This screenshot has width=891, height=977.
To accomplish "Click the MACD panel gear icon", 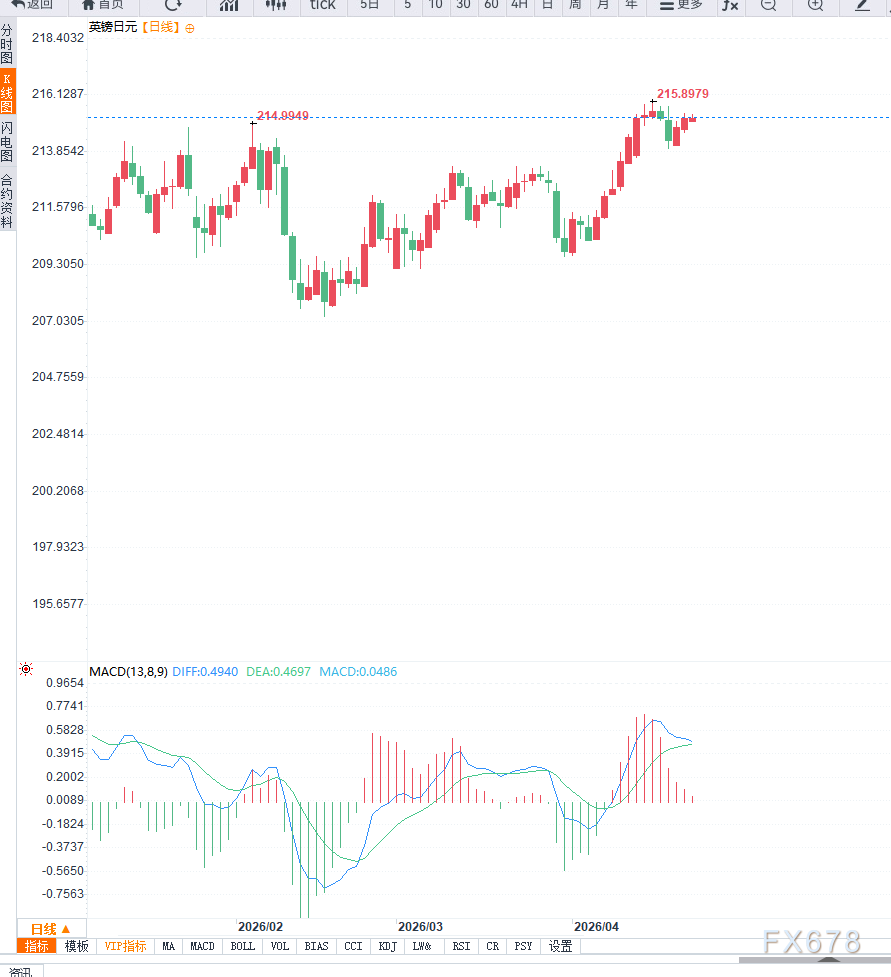I will [26, 669].
